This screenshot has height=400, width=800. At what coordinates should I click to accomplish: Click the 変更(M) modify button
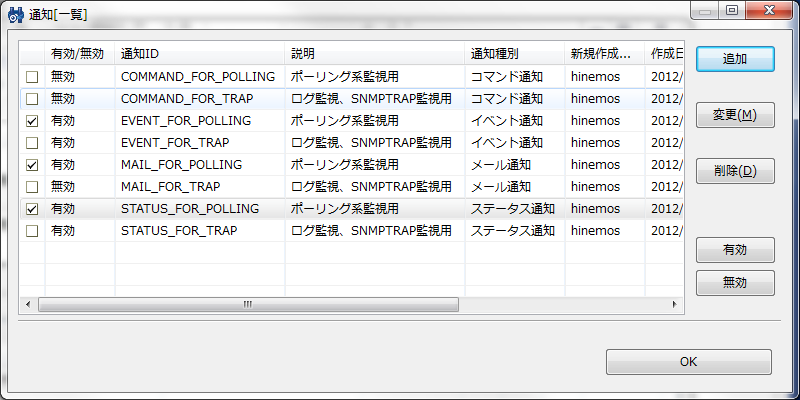[735, 115]
